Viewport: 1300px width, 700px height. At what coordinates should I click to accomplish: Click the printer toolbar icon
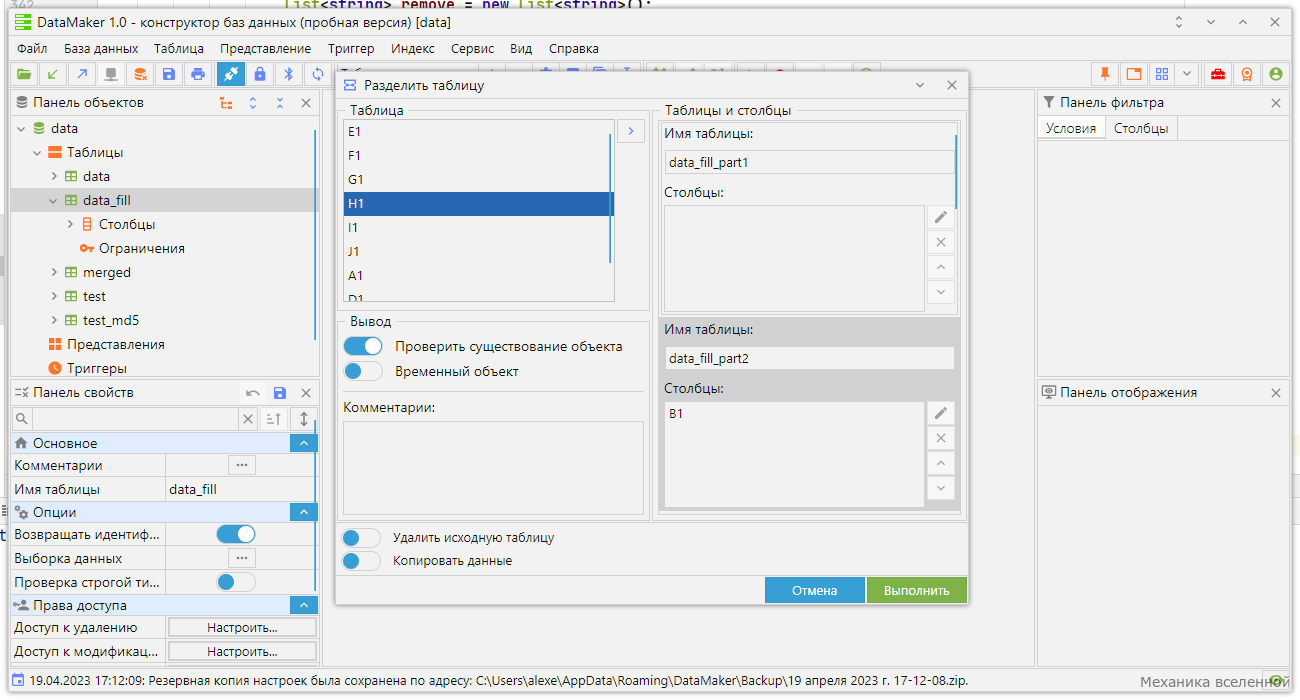coord(198,74)
